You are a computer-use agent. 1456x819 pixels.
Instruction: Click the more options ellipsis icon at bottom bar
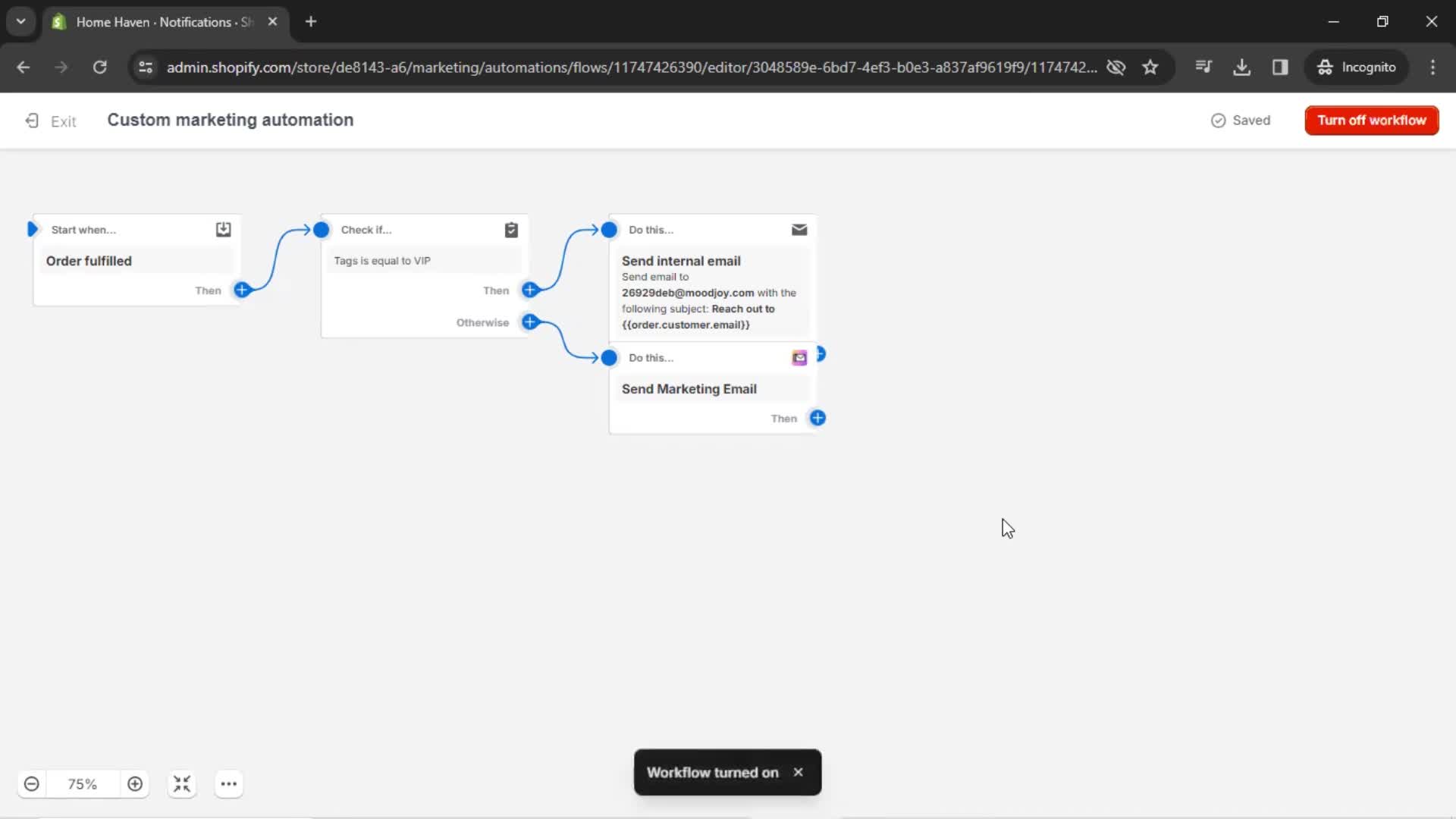pos(228,785)
